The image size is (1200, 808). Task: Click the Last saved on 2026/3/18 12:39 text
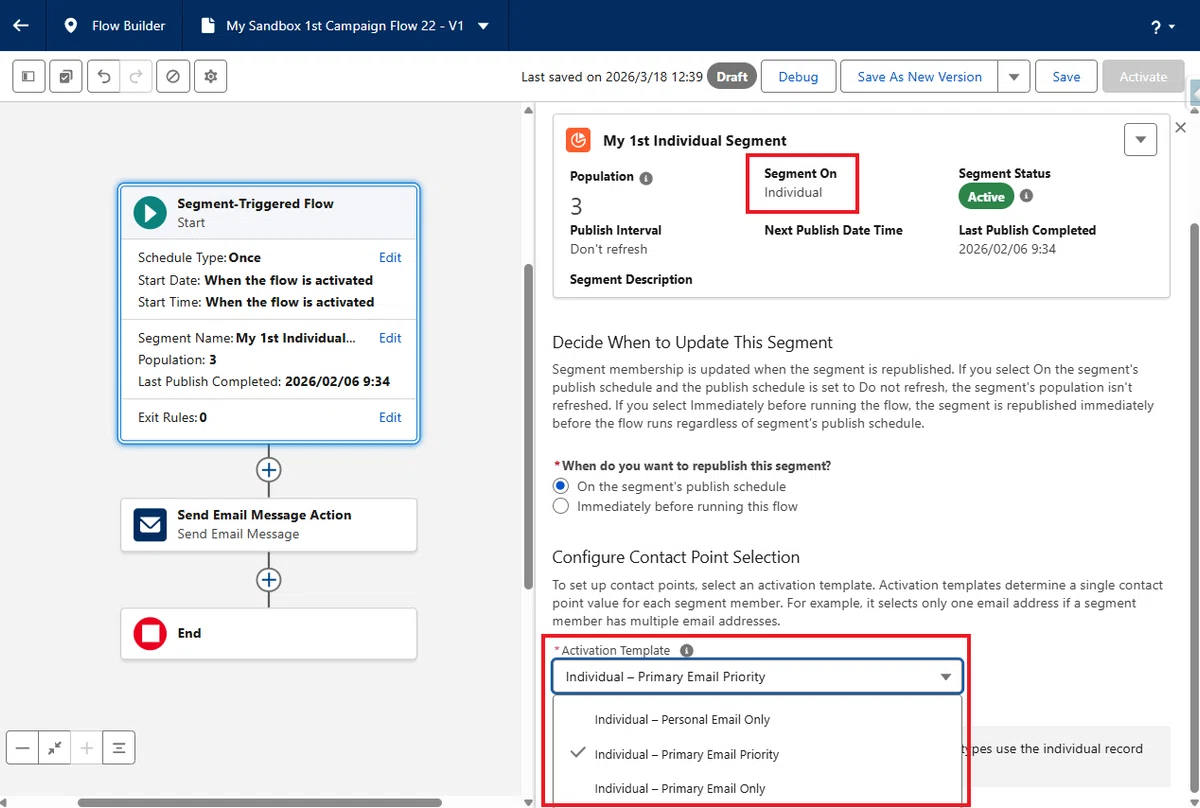click(611, 77)
